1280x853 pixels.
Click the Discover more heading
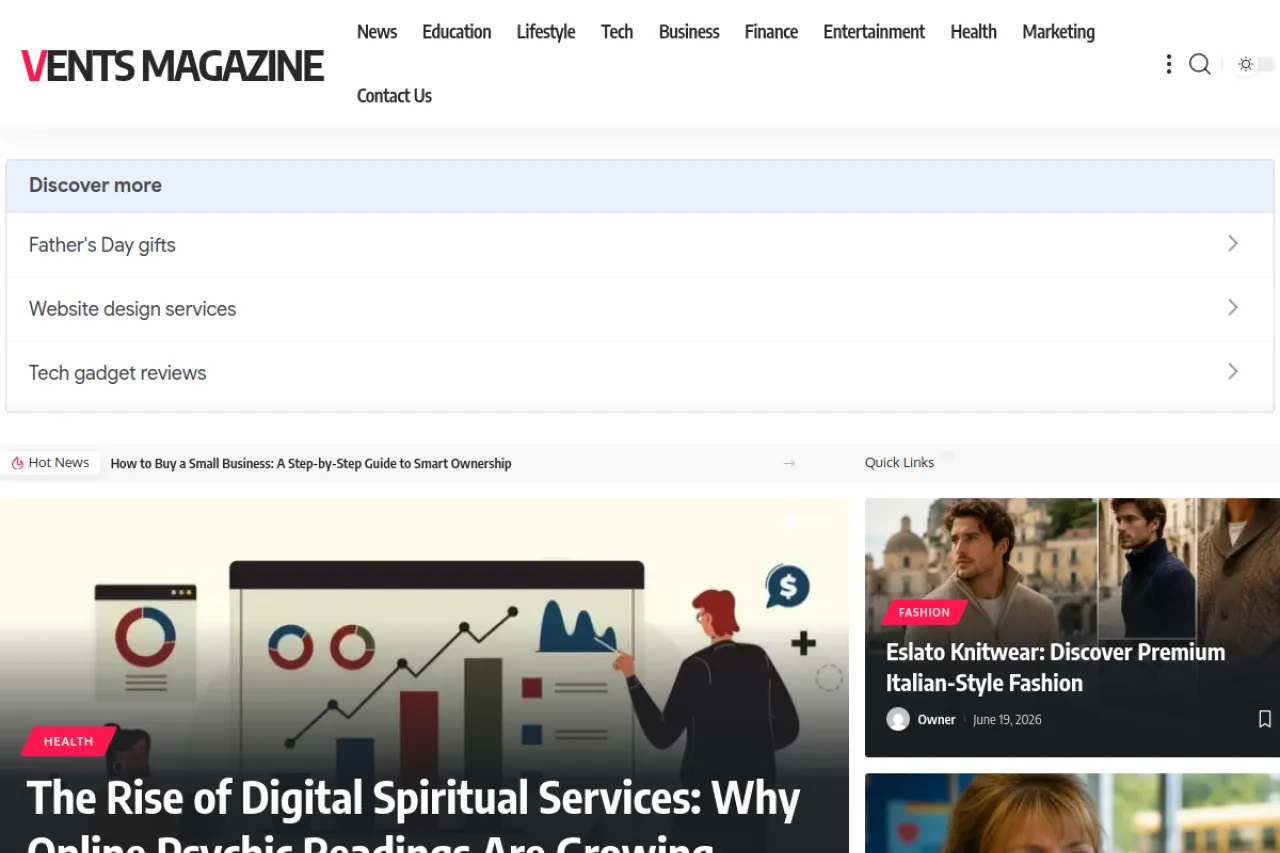click(95, 185)
